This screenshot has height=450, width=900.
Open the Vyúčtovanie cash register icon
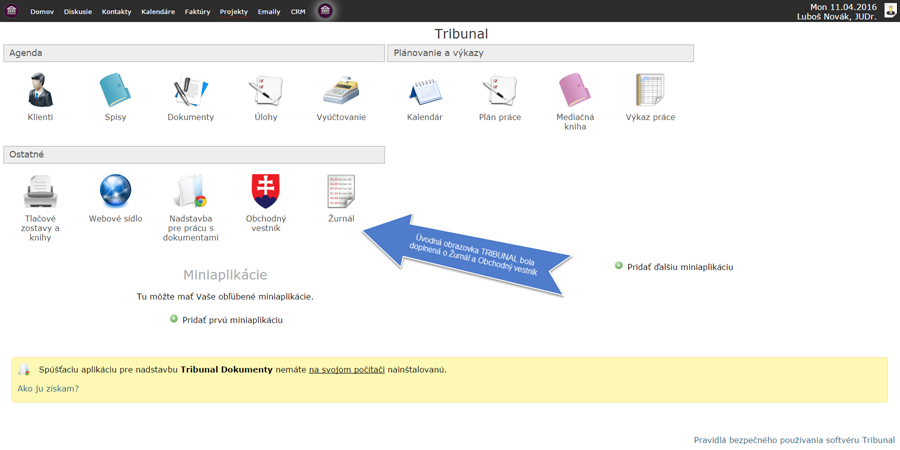[341, 90]
